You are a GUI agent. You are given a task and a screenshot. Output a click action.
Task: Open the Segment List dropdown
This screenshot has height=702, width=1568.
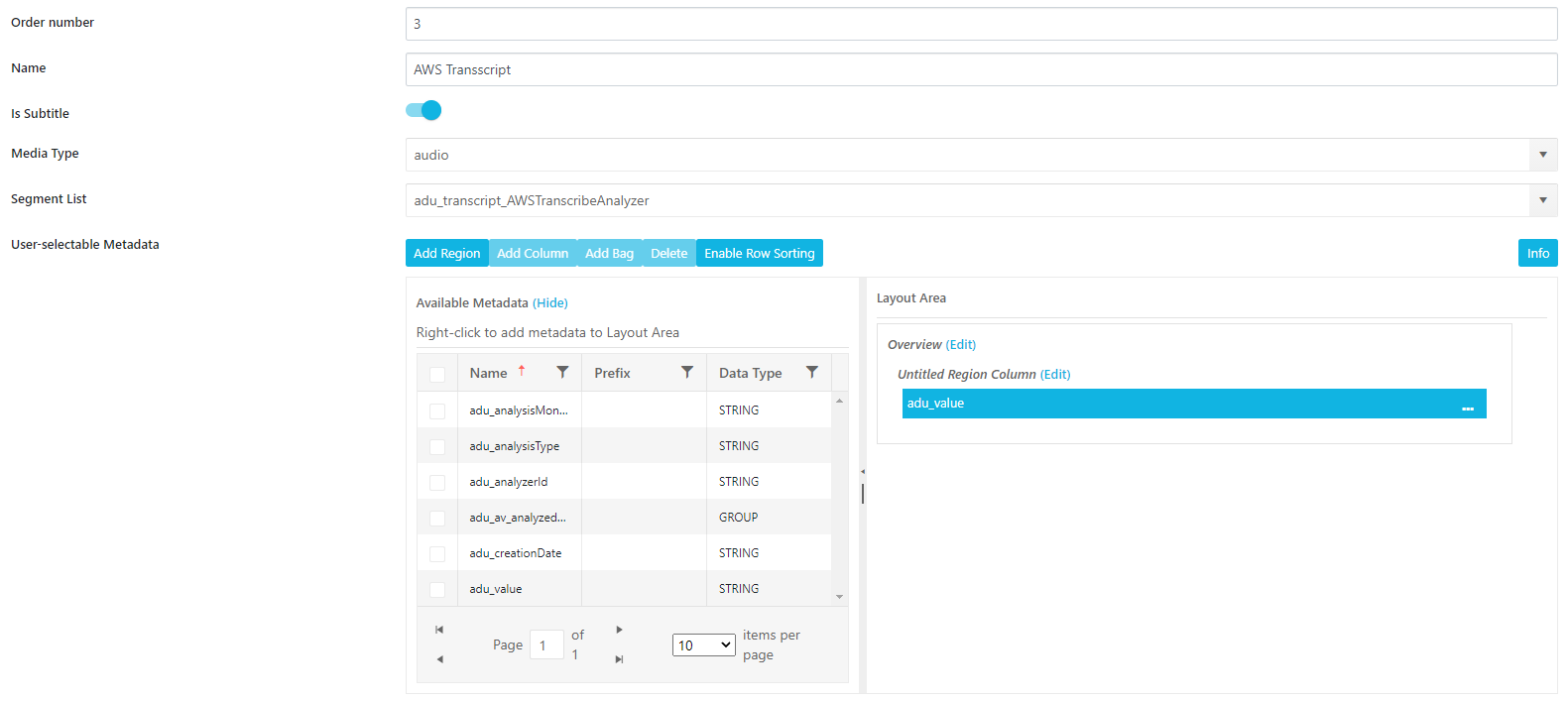click(x=1542, y=200)
